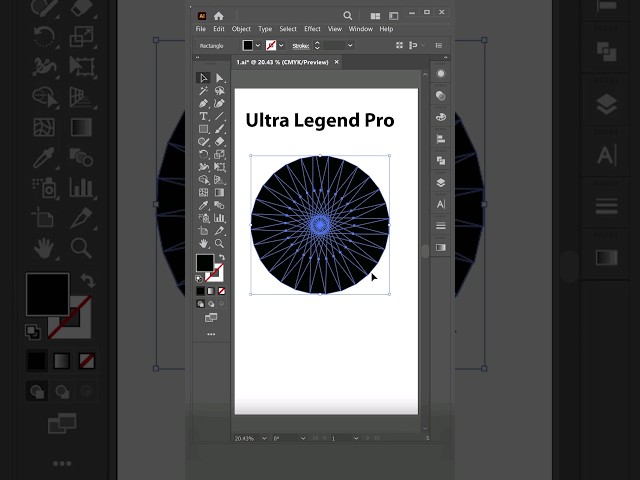Change the screen mode

(x=211, y=318)
